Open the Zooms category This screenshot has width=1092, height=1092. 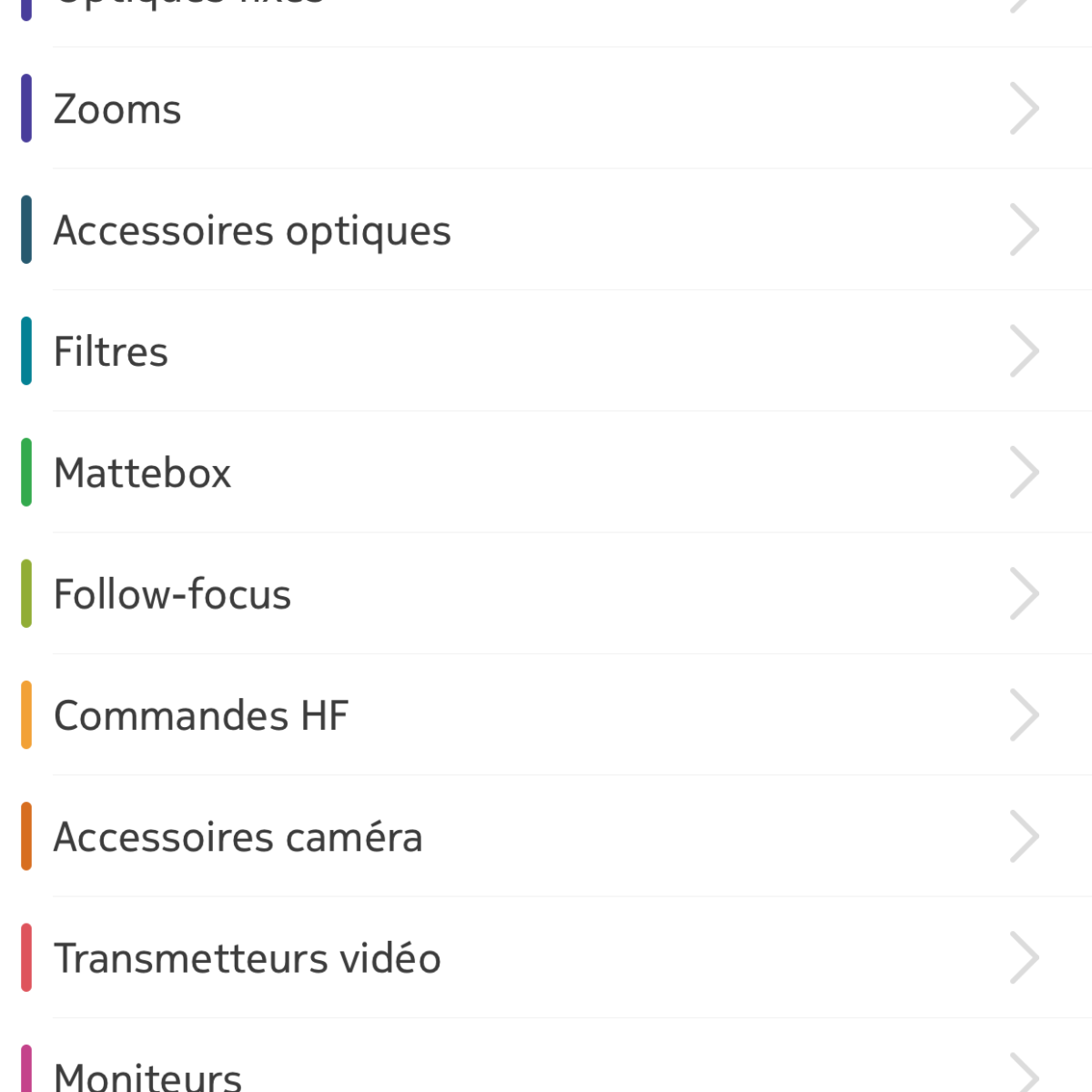(x=546, y=108)
